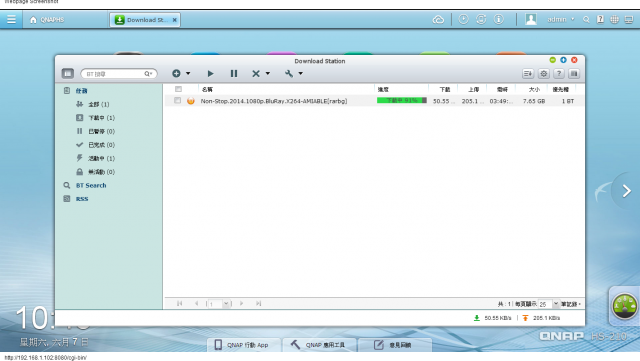Screen dimensions: 640x361
Task: Pause the selected download task
Action: [x=233, y=74]
